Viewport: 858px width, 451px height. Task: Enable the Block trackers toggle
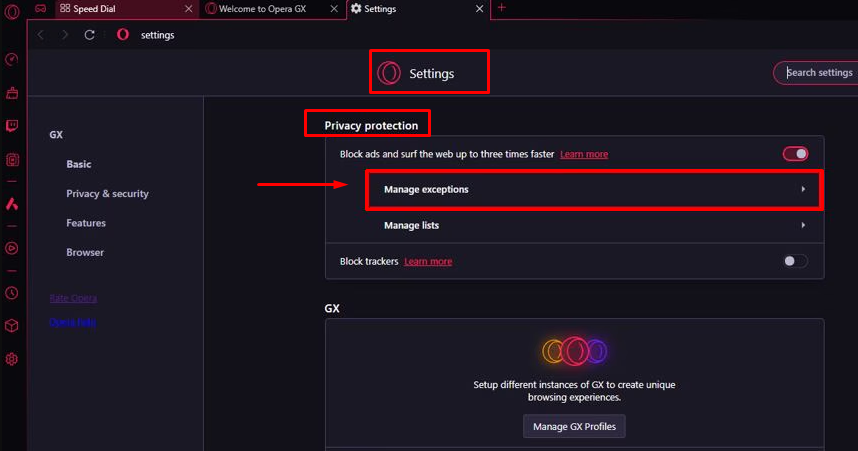795,261
